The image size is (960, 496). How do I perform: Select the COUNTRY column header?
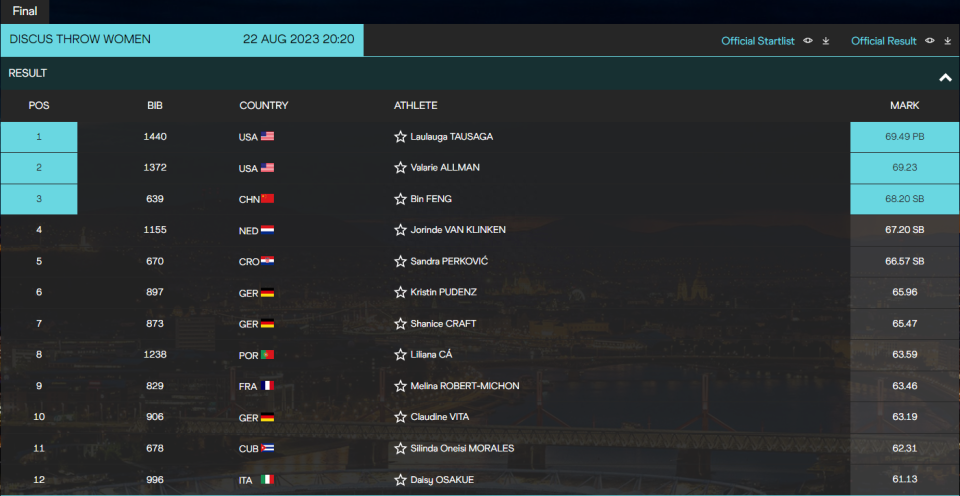[264, 106]
